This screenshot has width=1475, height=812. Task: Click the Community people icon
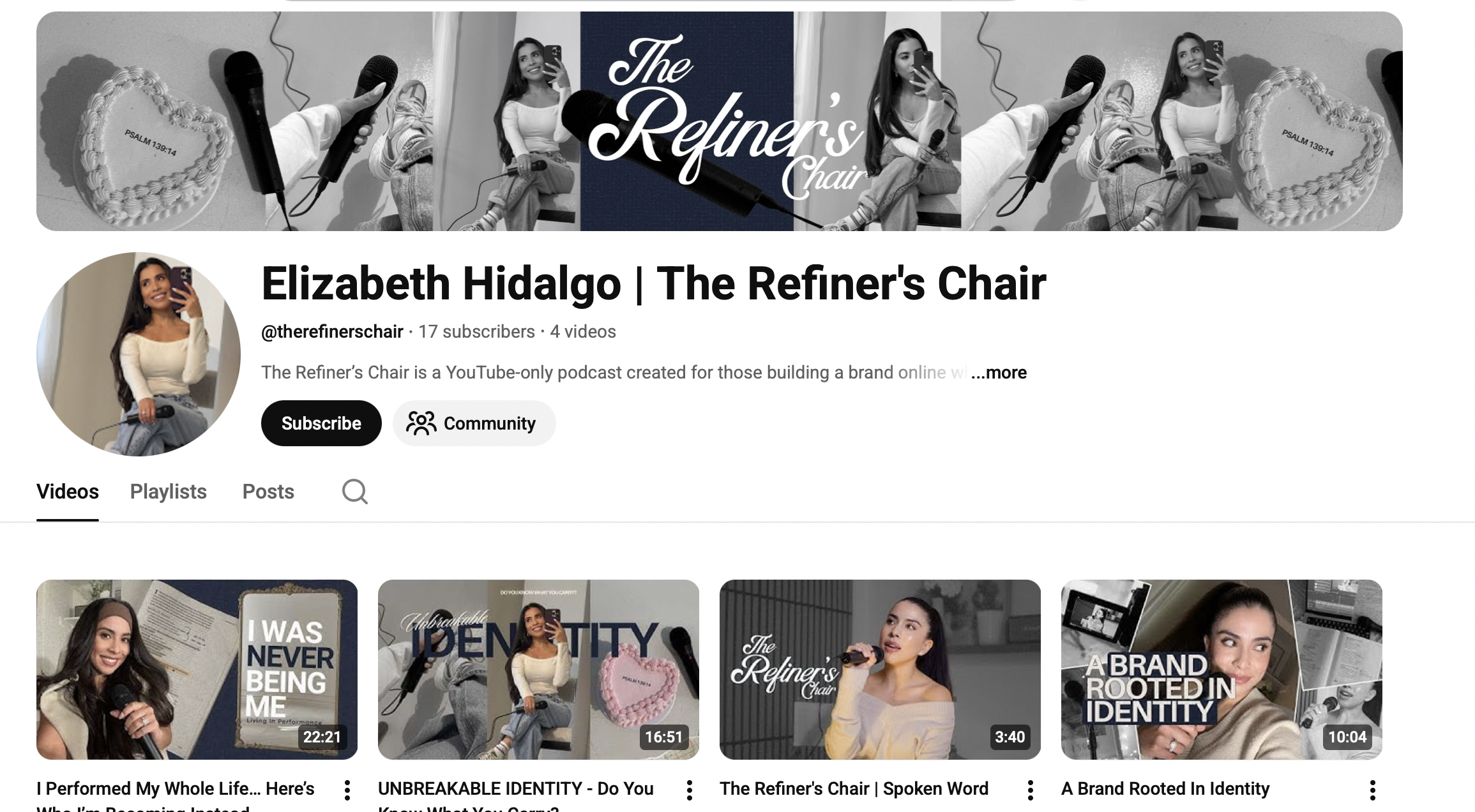[x=421, y=423]
